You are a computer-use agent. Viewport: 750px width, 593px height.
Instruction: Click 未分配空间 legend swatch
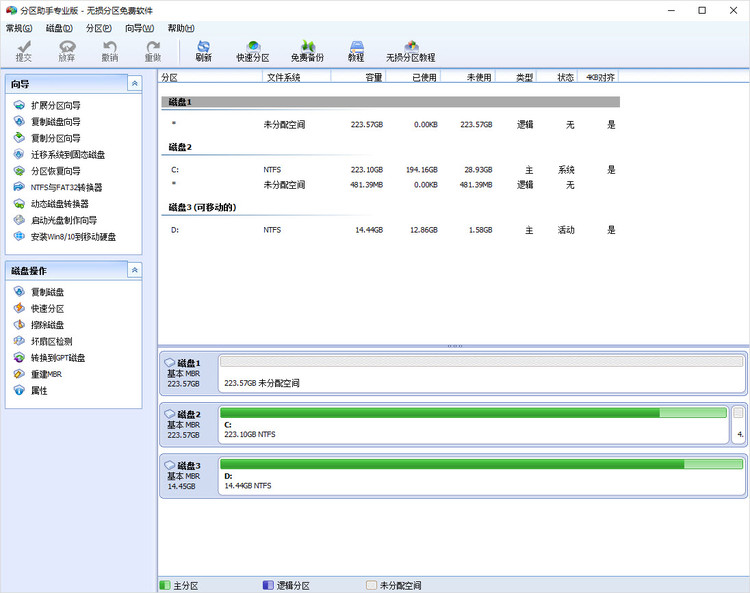[371, 585]
